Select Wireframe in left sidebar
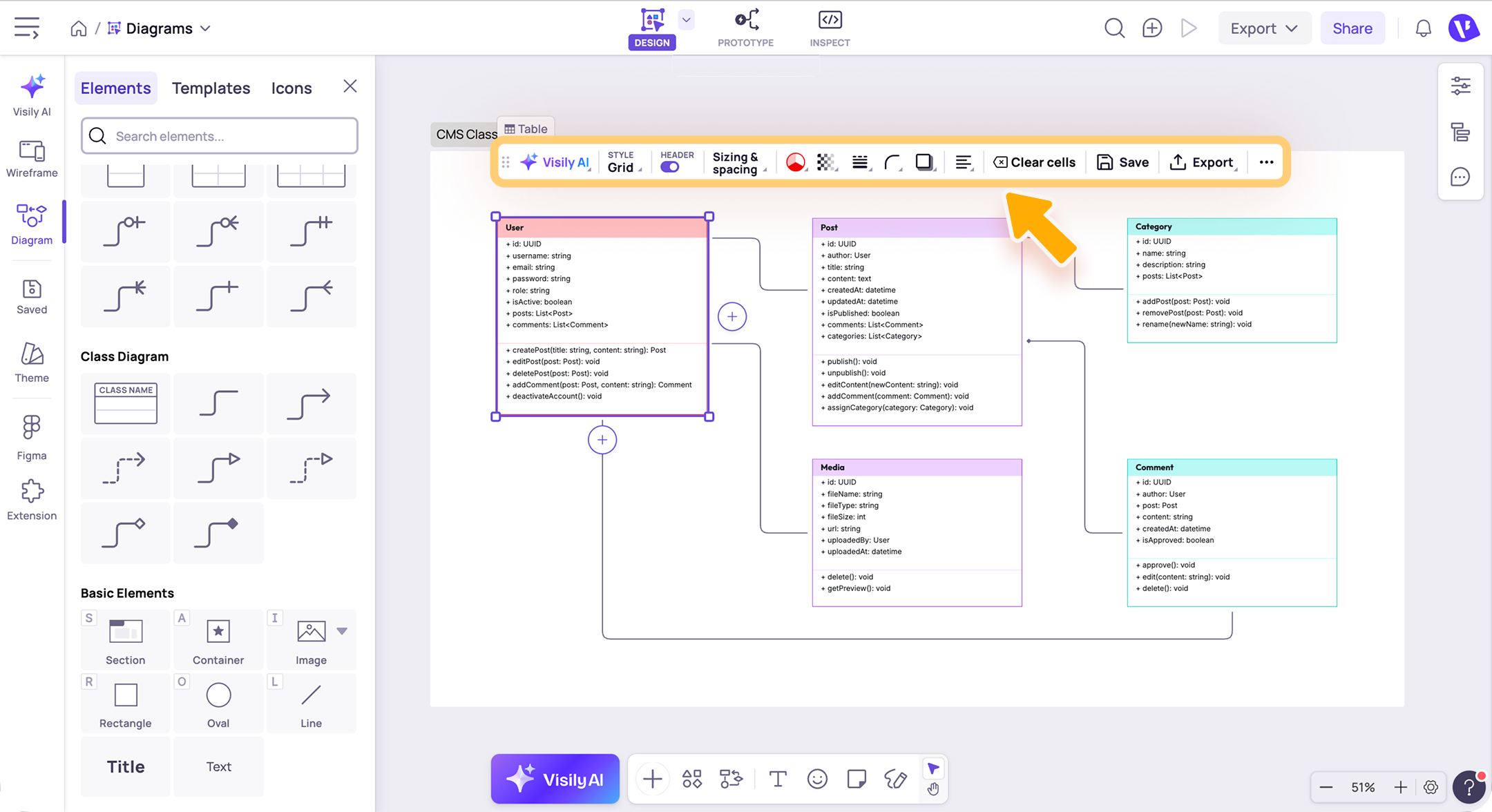Viewport: 1492px width, 812px height. click(x=32, y=159)
